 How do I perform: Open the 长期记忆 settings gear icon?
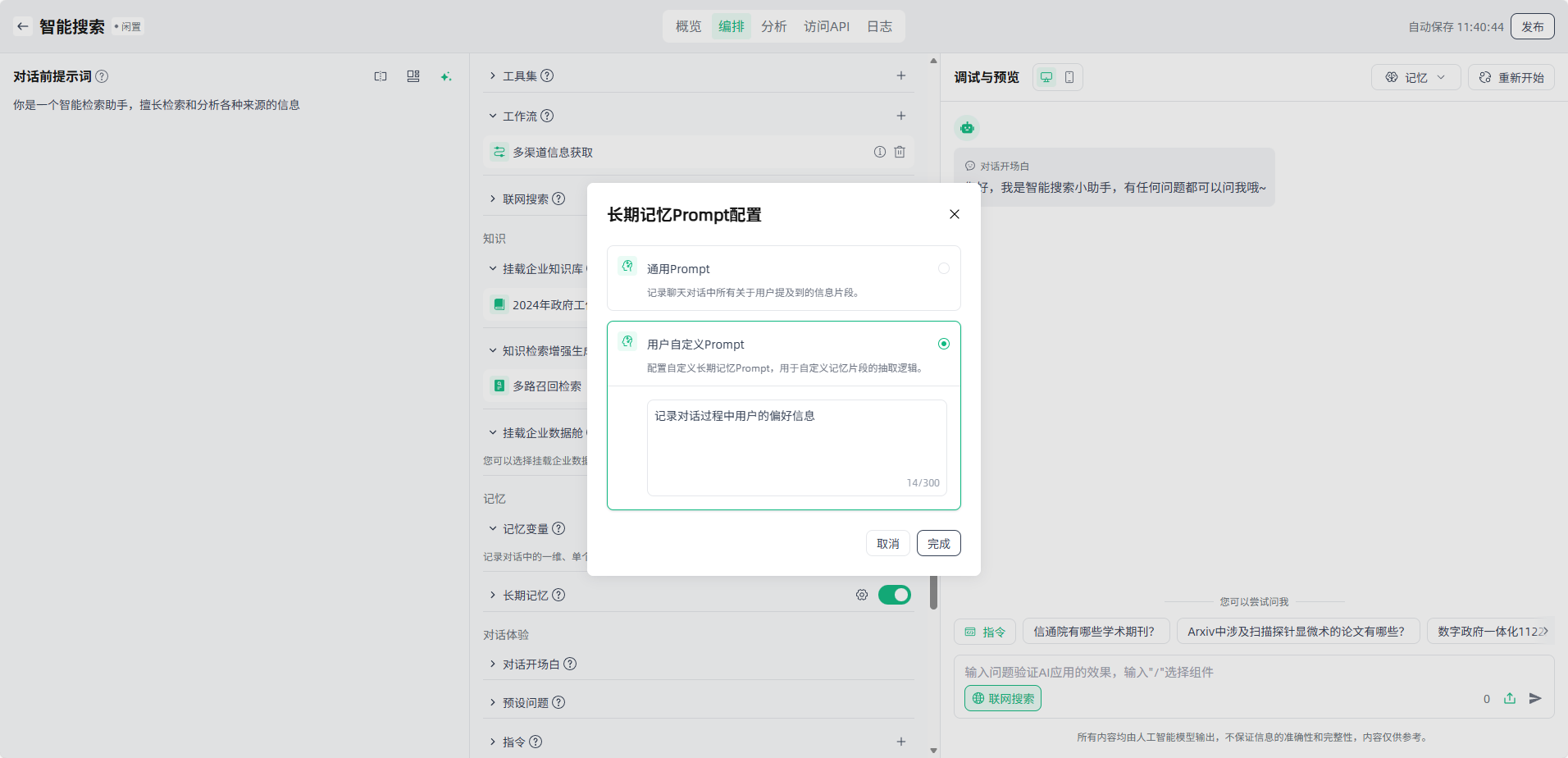[x=861, y=595]
